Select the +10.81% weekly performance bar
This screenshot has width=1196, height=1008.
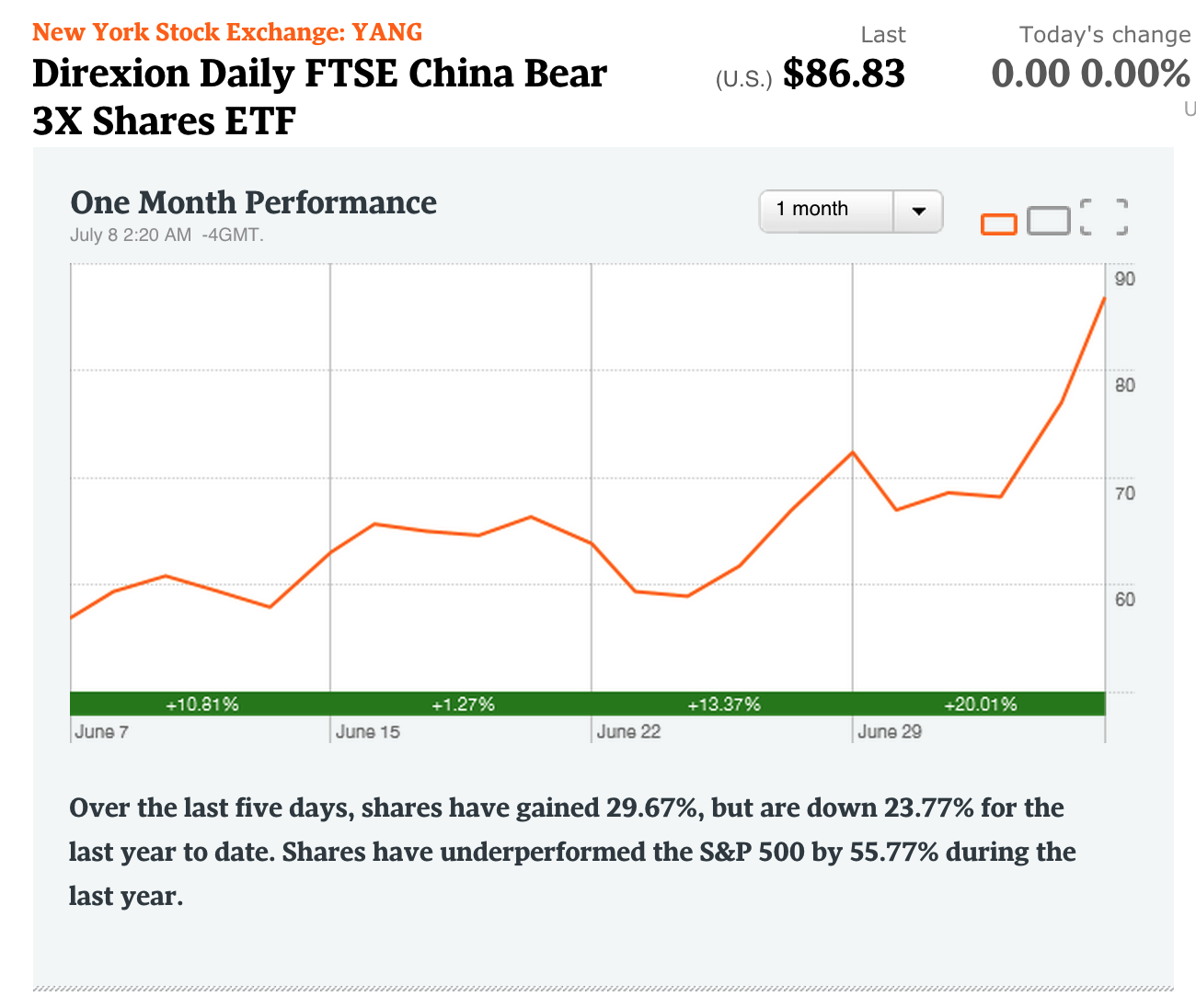(x=201, y=704)
